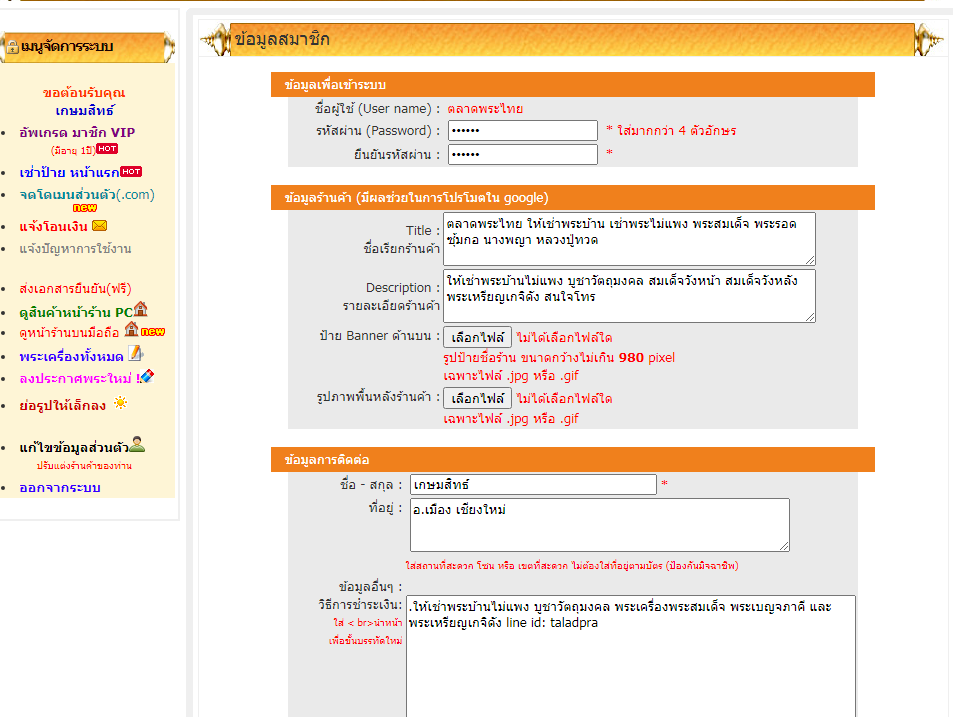The height and width of the screenshot is (717, 953).
Task: Go to จดโดเมนส่วนตัว(.com) link
Action: (x=87, y=194)
